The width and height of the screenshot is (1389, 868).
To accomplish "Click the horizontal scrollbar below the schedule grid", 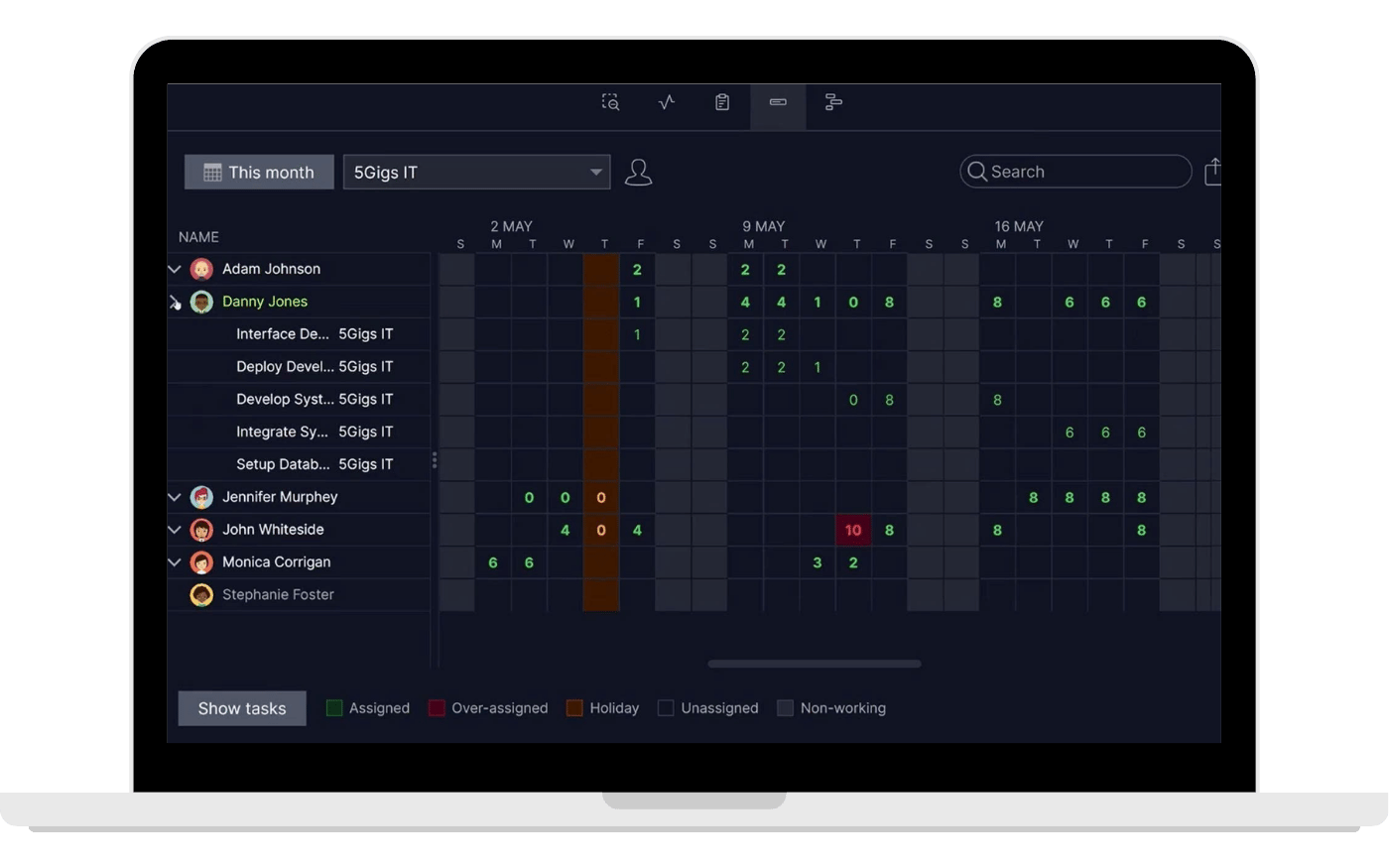I will click(x=814, y=664).
